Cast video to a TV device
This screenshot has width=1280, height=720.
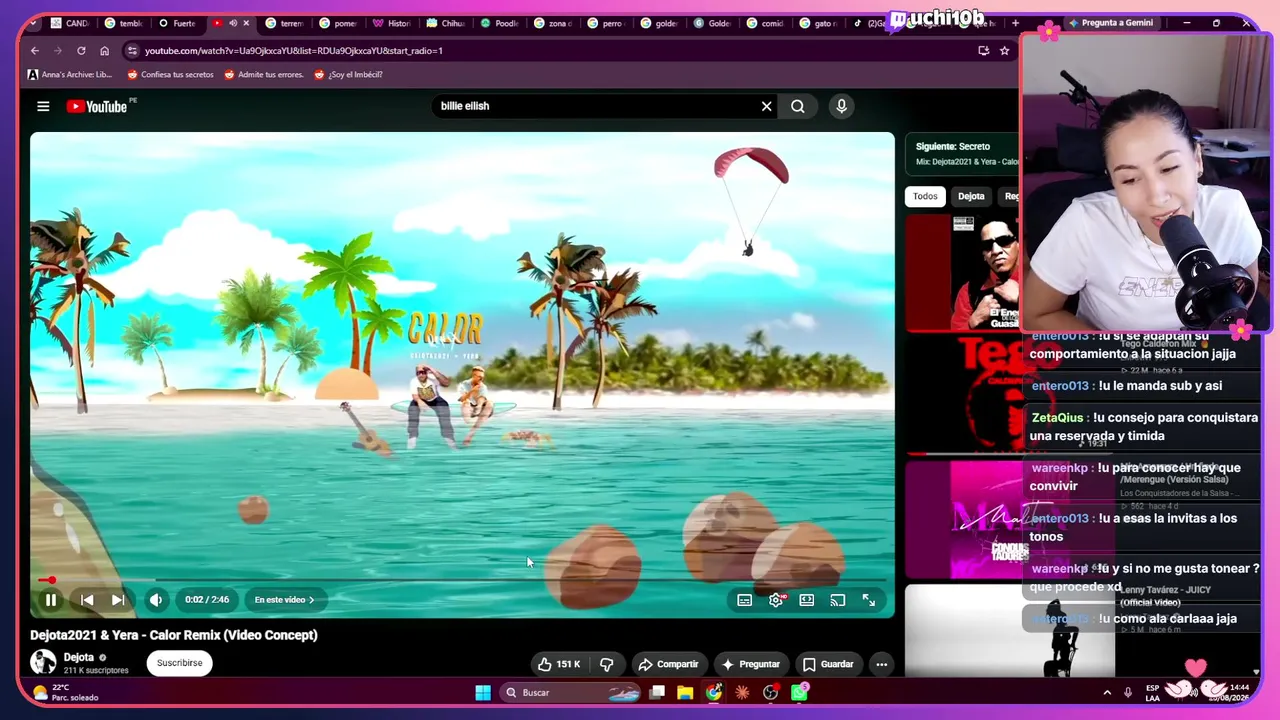(838, 600)
